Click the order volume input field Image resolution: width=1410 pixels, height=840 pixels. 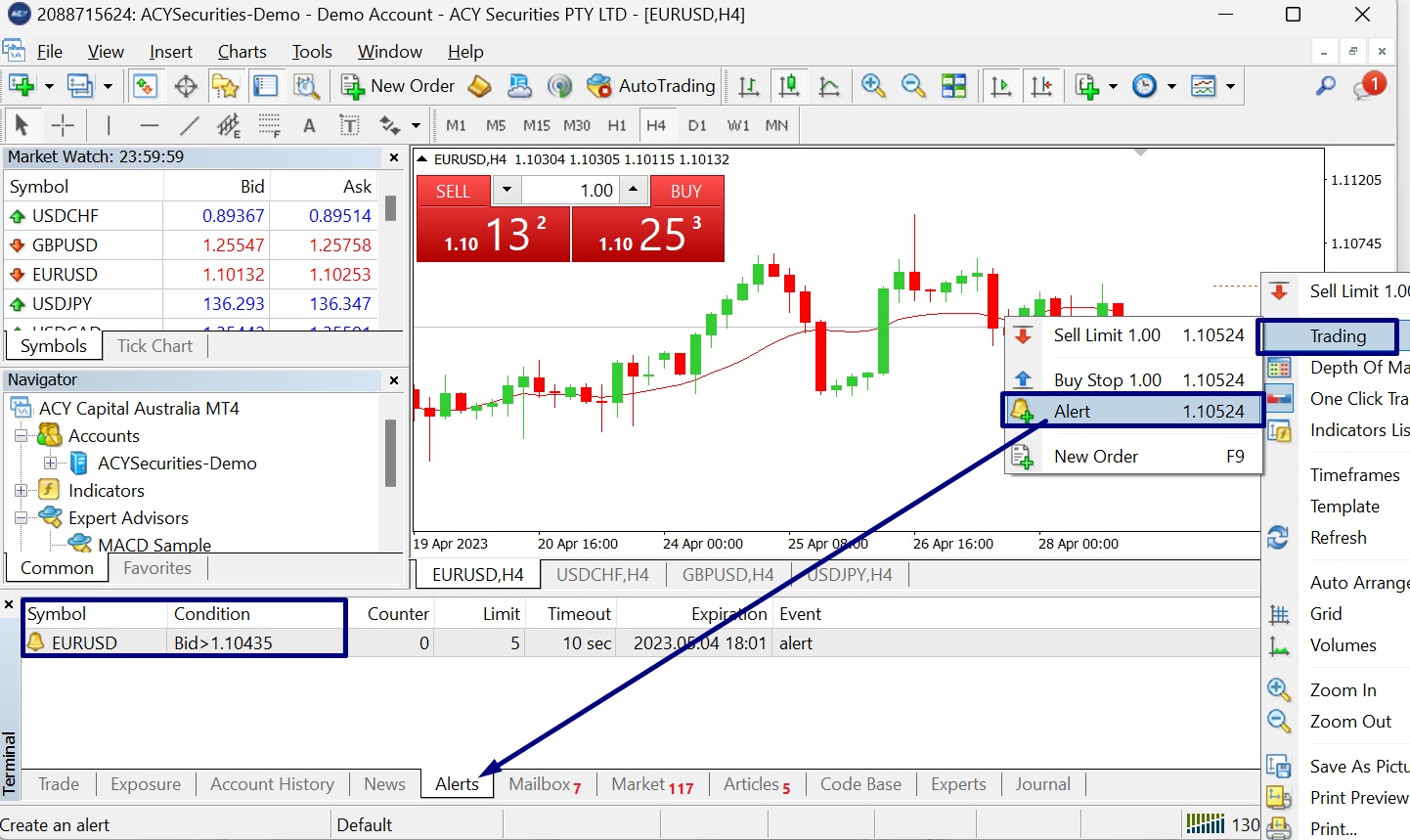coord(570,191)
